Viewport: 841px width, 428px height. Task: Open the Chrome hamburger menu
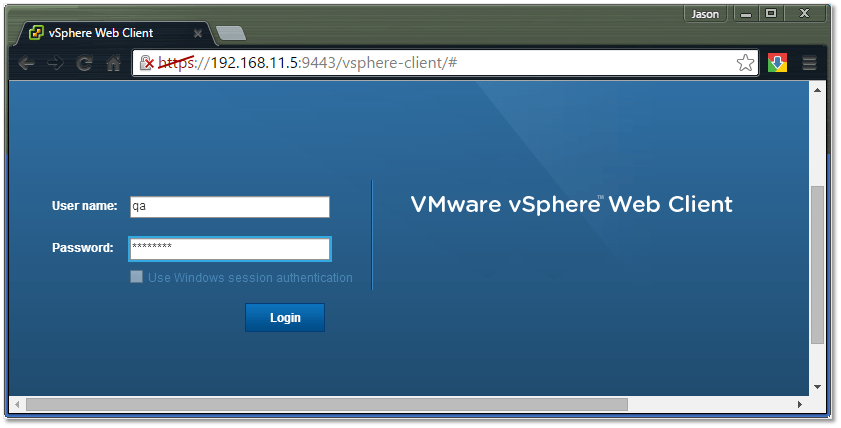[809, 63]
